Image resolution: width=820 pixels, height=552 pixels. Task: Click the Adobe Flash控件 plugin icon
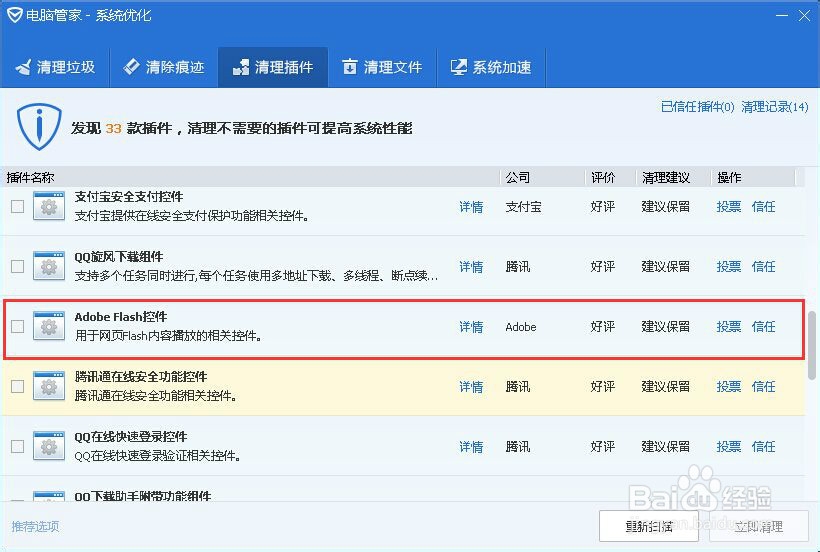49,326
